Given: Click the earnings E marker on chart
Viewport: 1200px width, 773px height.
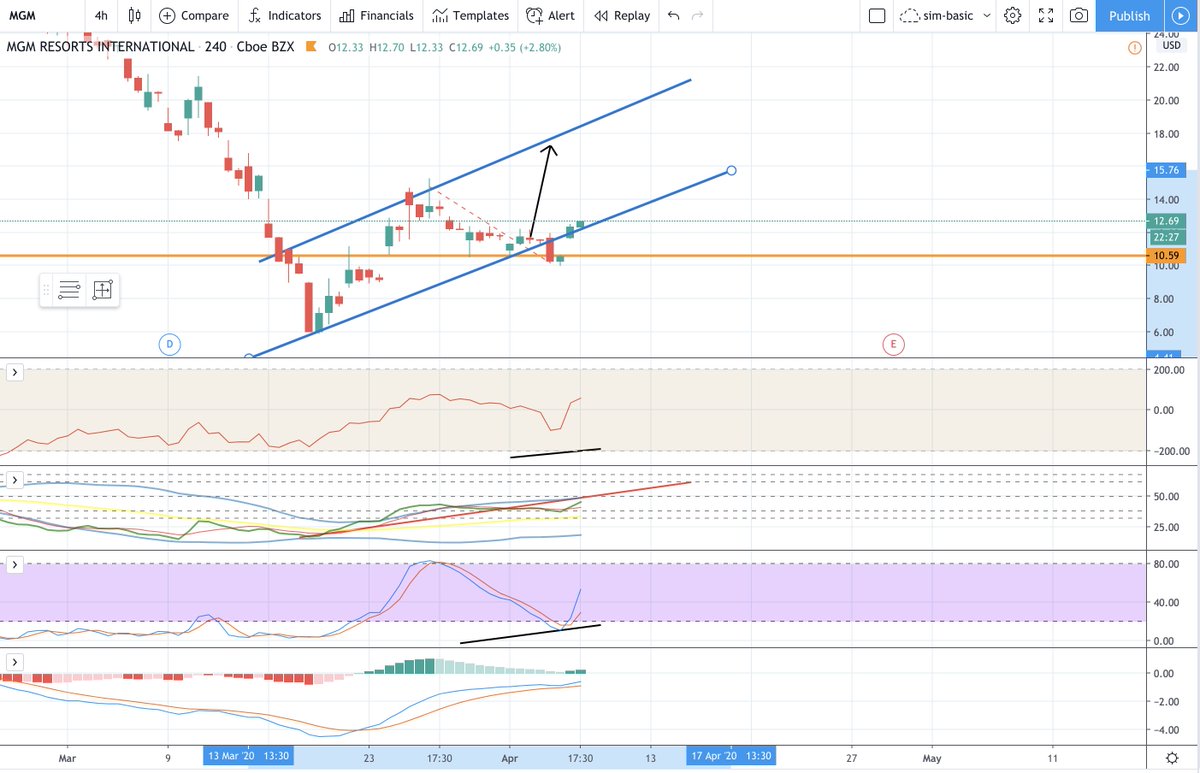Looking at the screenshot, I should tap(893, 345).
